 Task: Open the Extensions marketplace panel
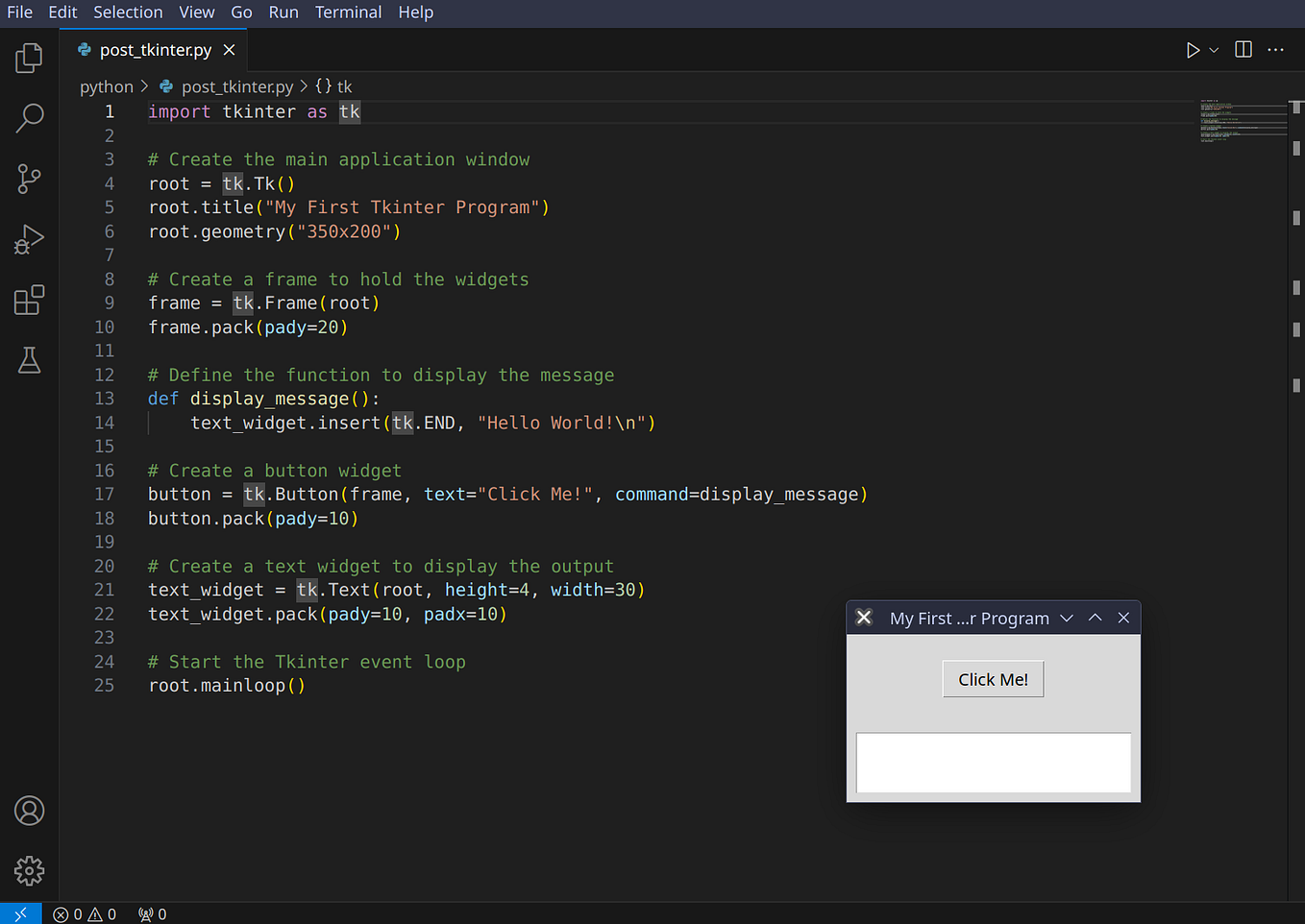[29, 300]
